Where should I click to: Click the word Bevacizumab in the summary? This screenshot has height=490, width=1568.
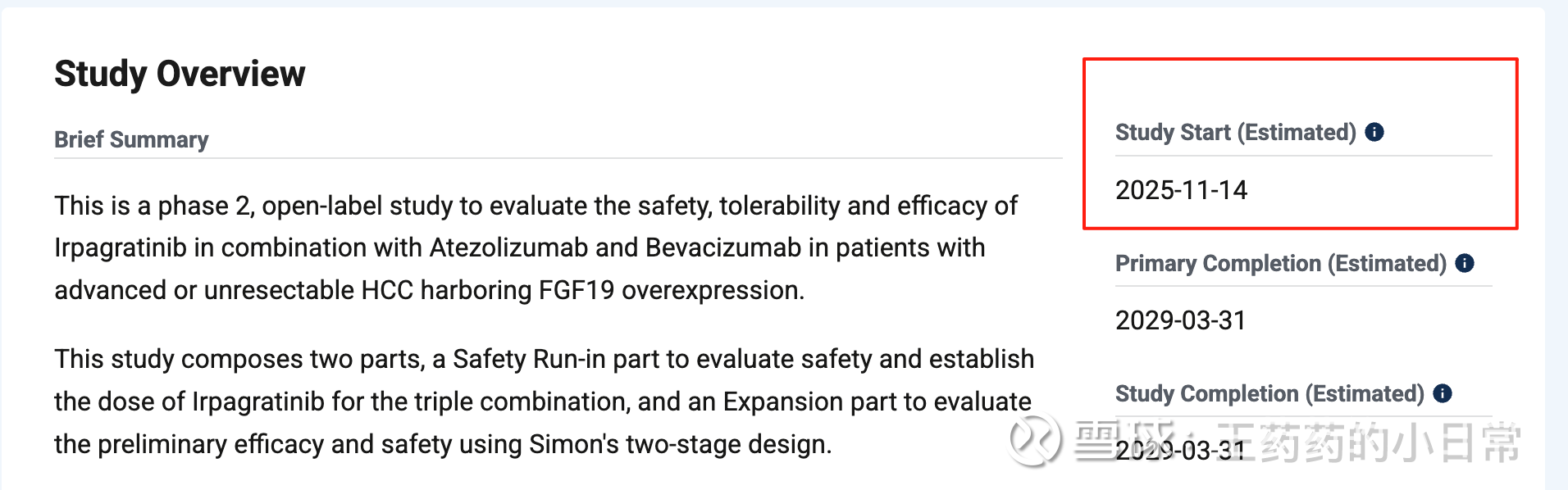point(722,247)
